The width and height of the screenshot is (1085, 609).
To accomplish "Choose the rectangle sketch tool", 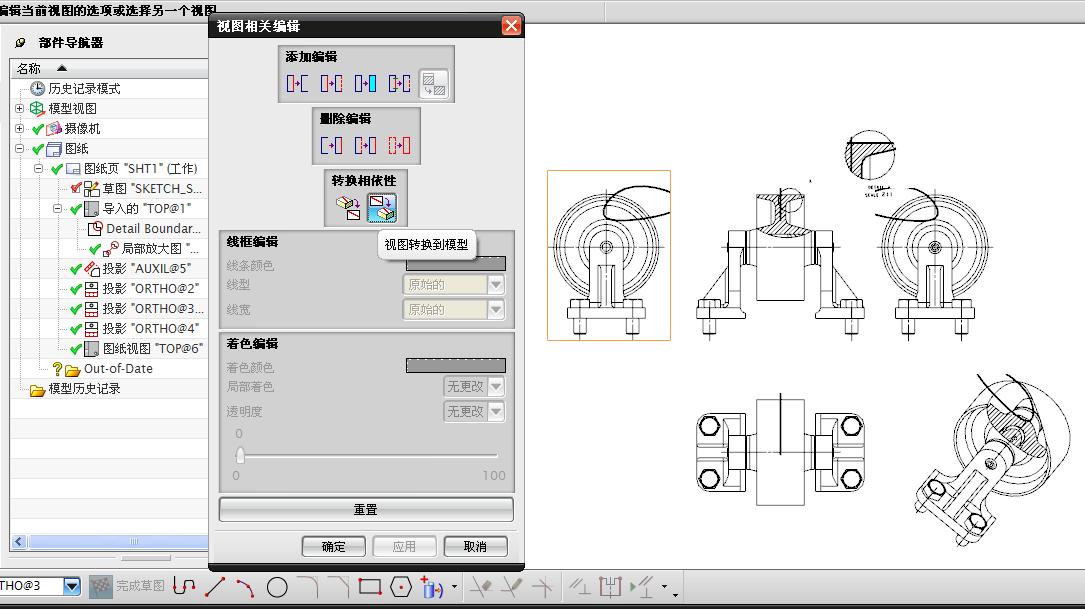I will [x=370, y=588].
